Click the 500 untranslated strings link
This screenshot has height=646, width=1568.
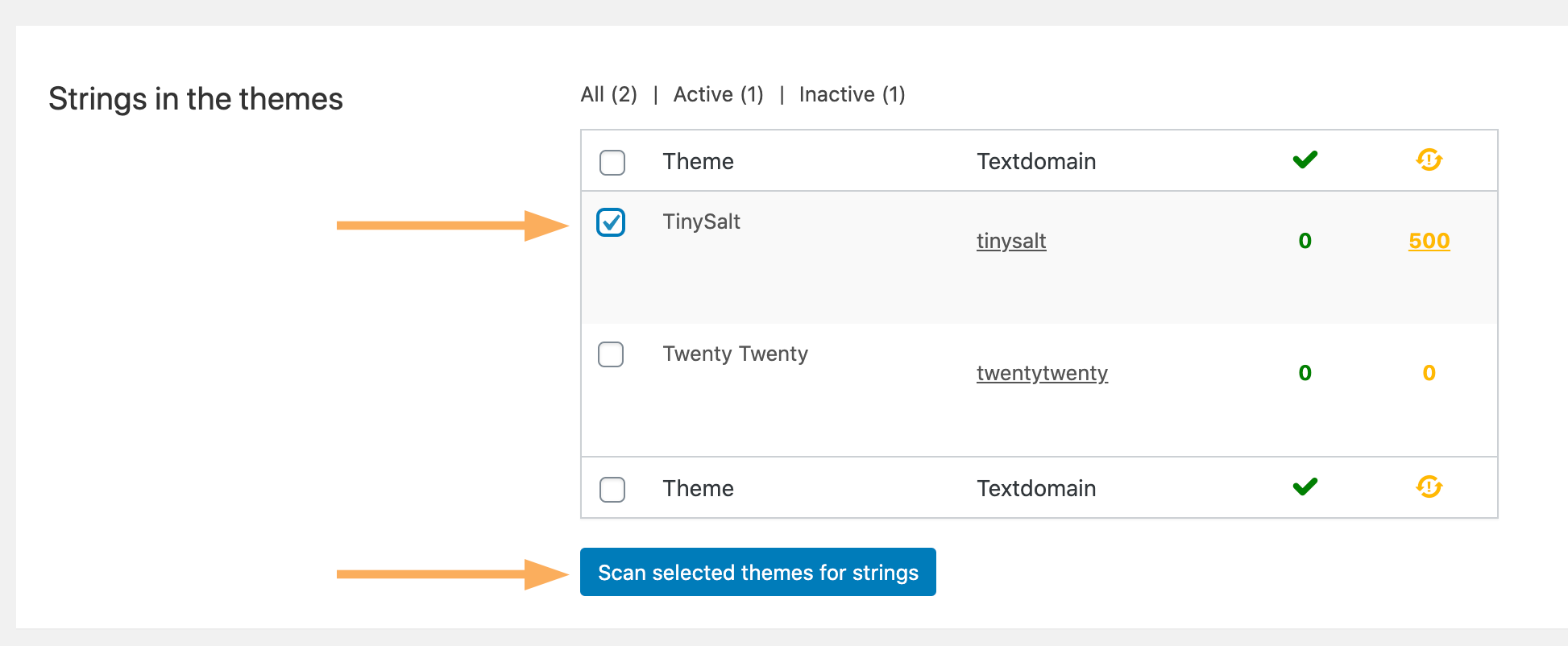click(1428, 241)
